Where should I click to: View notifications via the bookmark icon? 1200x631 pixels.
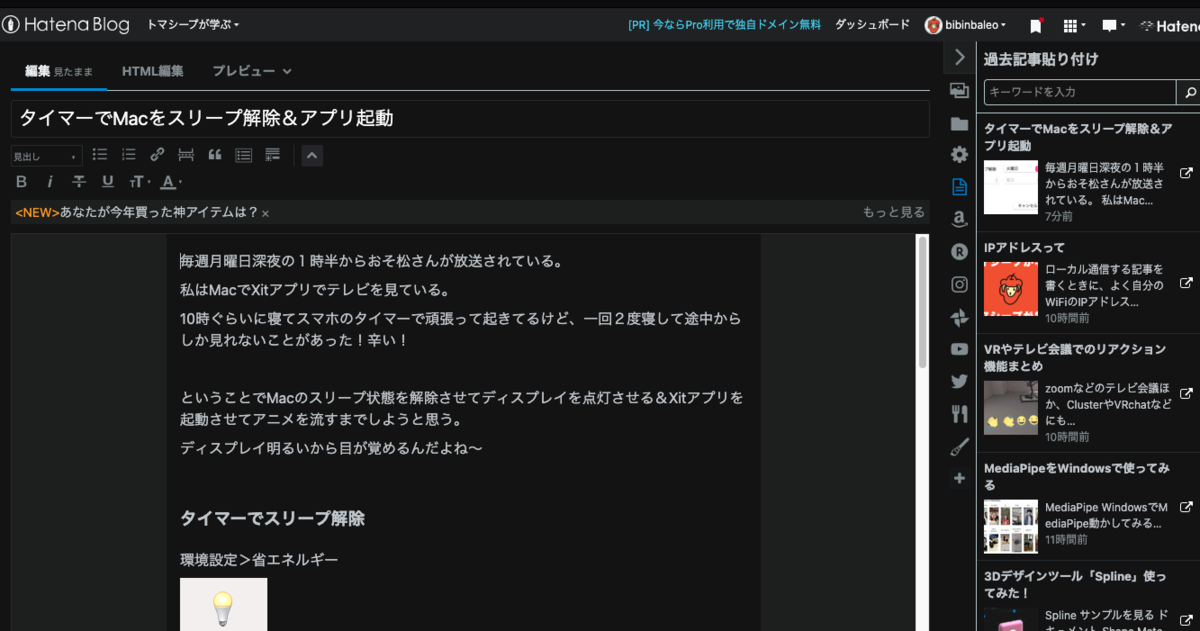point(1036,25)
